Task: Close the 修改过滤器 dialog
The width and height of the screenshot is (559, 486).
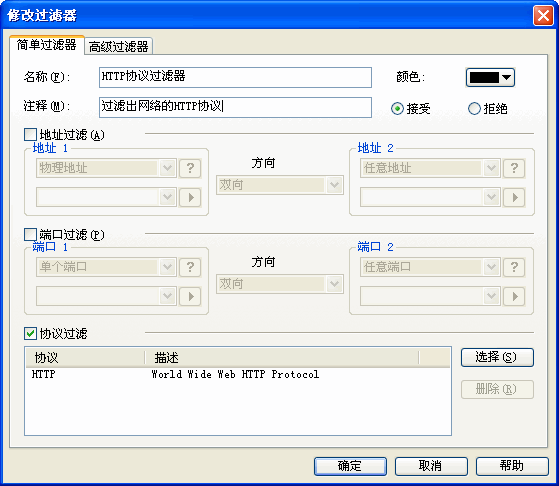Action: (x=543, y=16)
